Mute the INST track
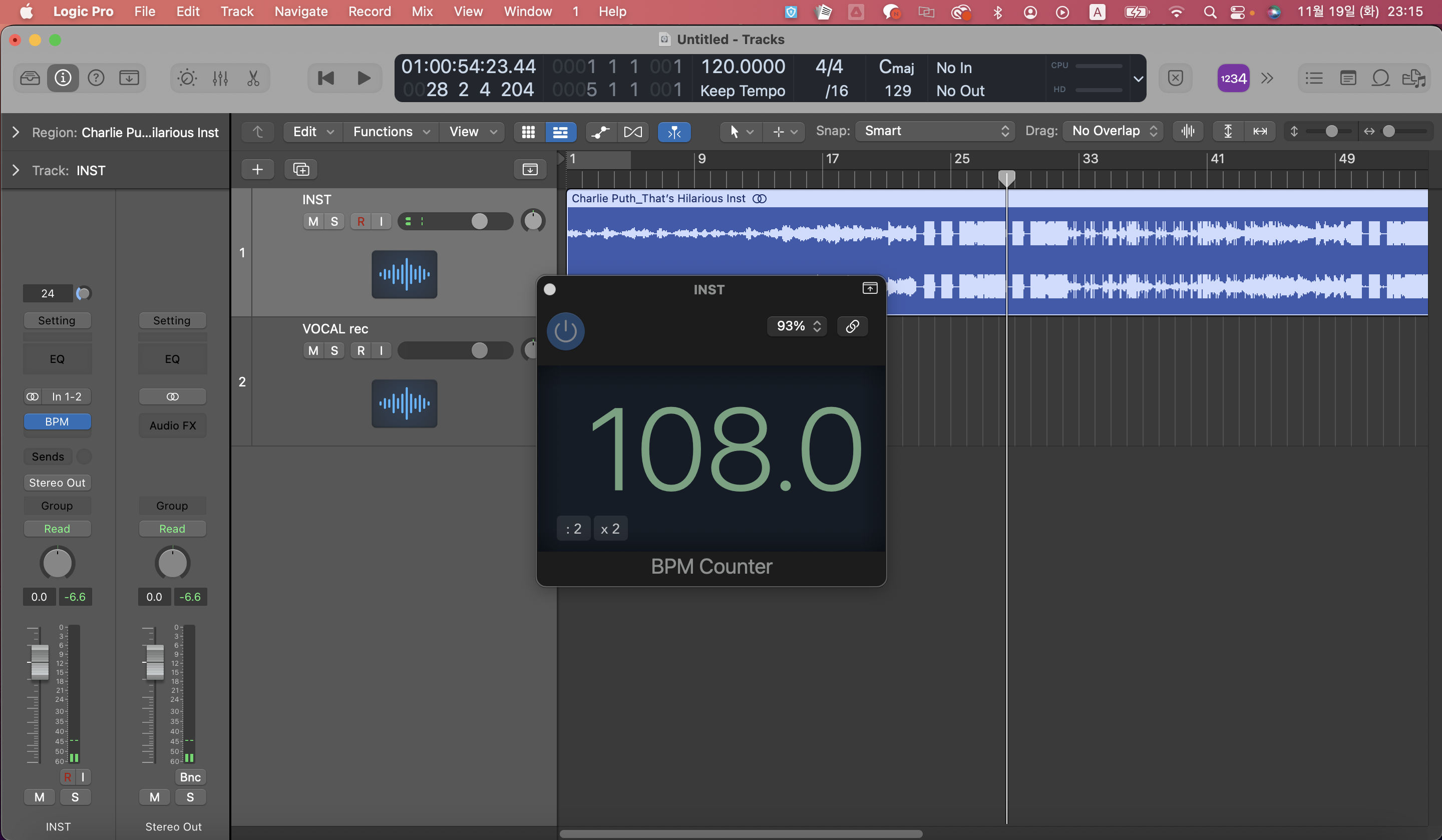Image resolution: width=1442 pixels, height=840 pixels. tap(313, 221)
